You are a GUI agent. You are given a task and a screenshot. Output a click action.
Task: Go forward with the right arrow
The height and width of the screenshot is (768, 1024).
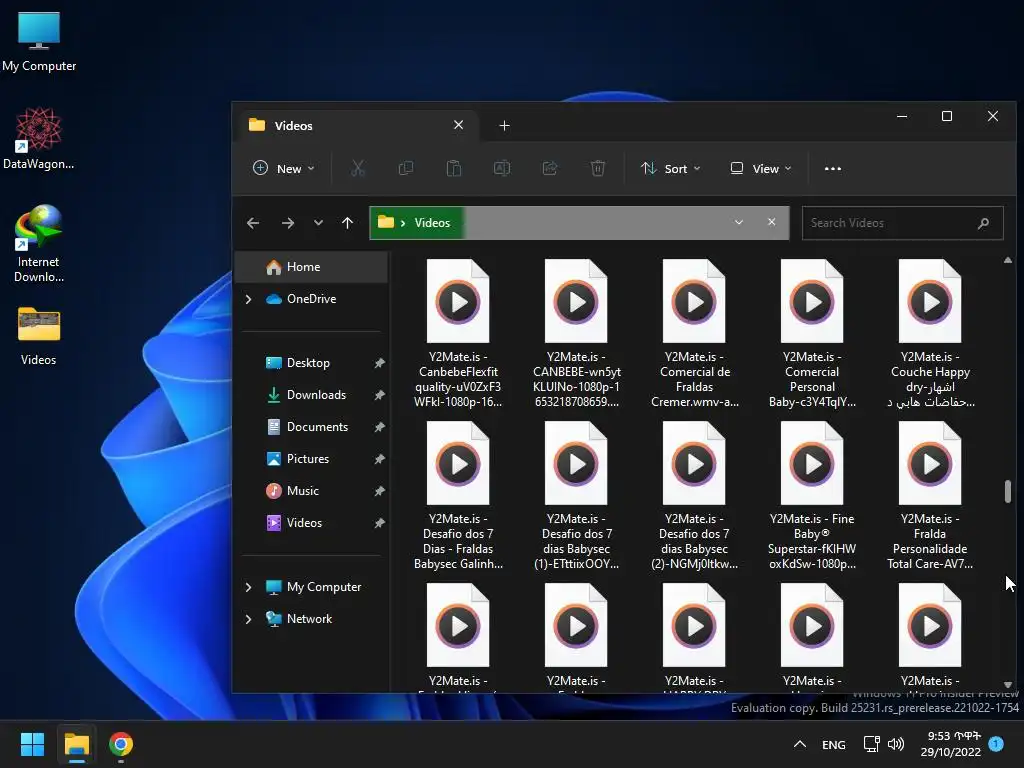[287, 223]
